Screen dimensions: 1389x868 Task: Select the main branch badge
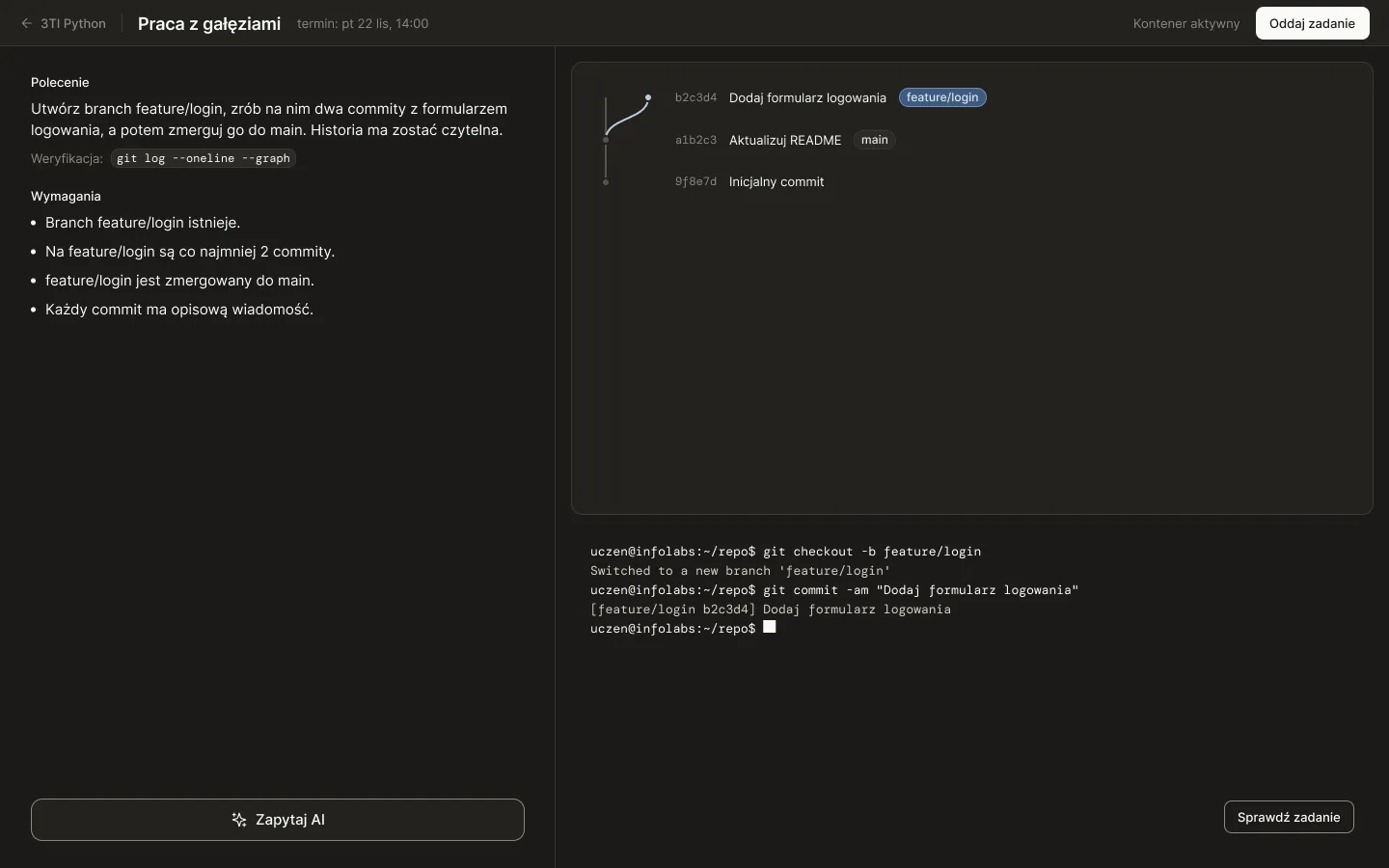875,140
